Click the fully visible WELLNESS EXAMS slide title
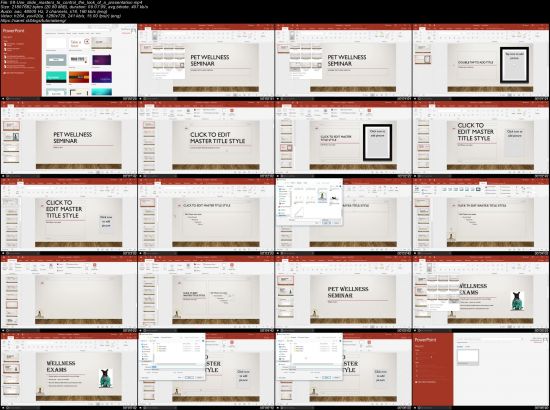This screenshot has height=410, width=550. (x=61, y=366)
